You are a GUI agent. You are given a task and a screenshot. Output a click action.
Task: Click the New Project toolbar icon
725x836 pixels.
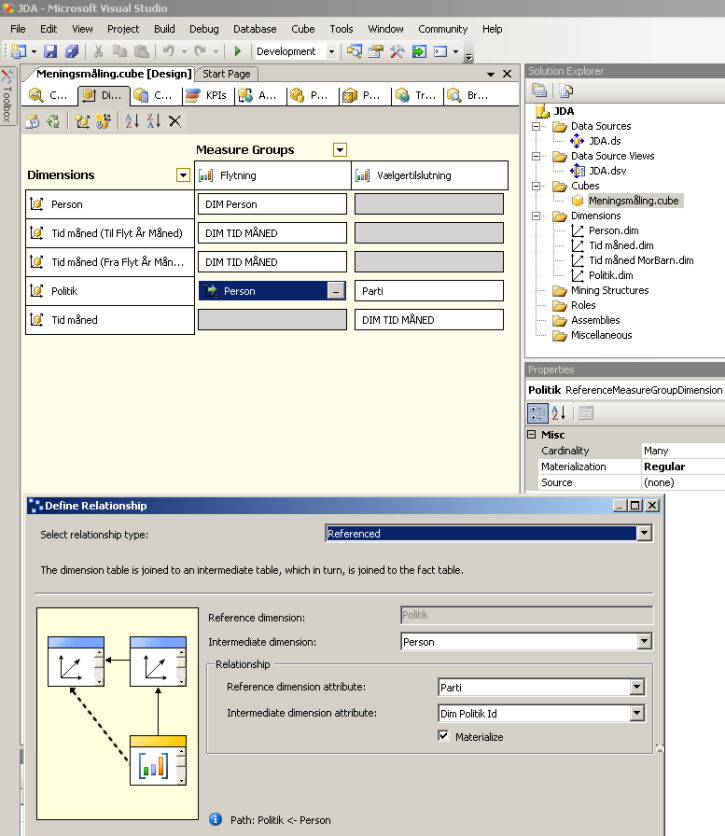click(19, 51)
